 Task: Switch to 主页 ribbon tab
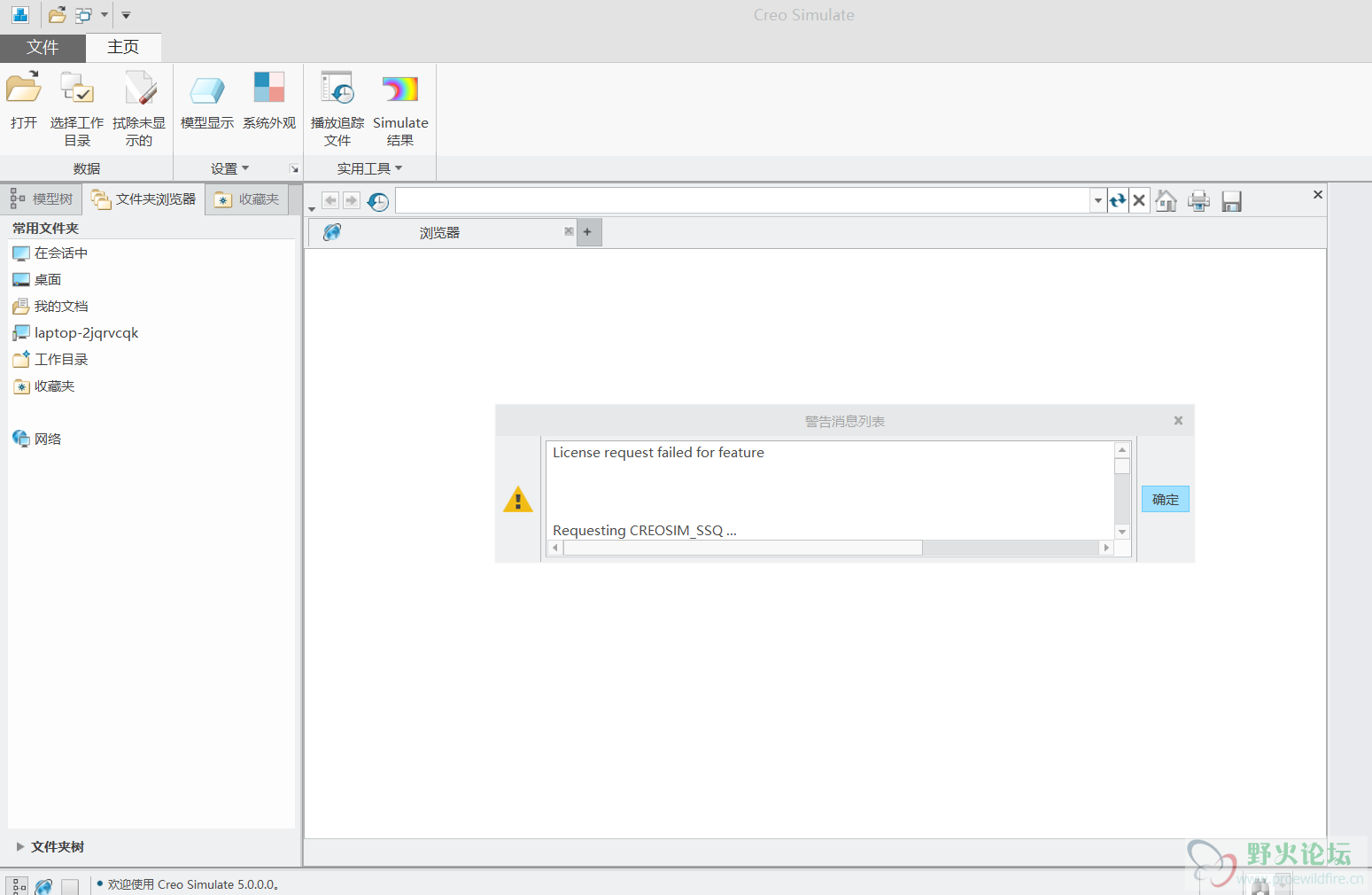(123, 48)
